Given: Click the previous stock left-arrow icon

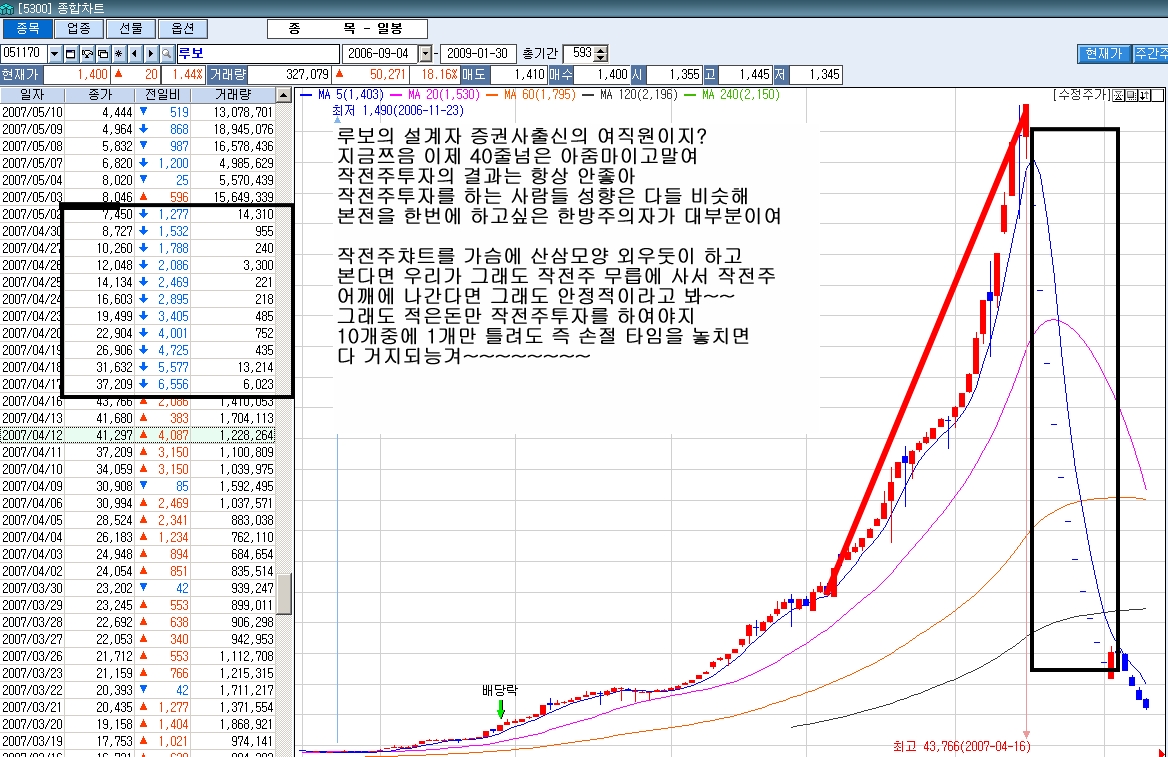Looking at the screenshot, I should [x=133, y=53].
